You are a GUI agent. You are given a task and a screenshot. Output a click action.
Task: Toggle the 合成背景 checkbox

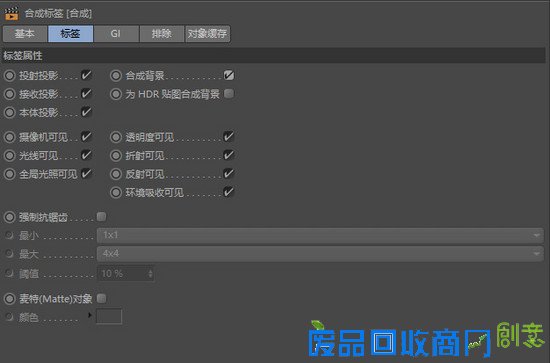(229, 75)
